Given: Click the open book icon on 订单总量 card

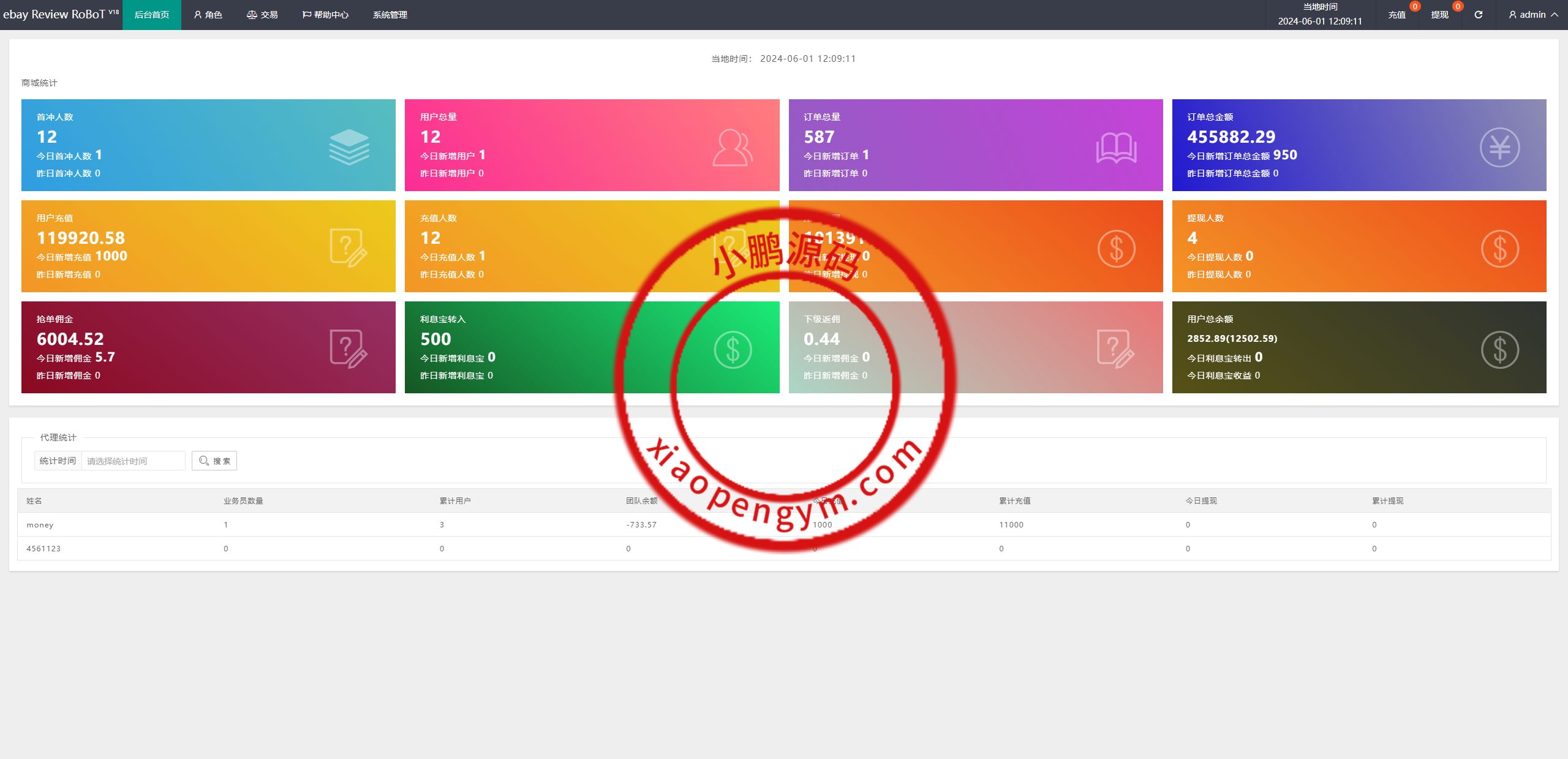Looking at the screenshot, I should pos(1116,148).
